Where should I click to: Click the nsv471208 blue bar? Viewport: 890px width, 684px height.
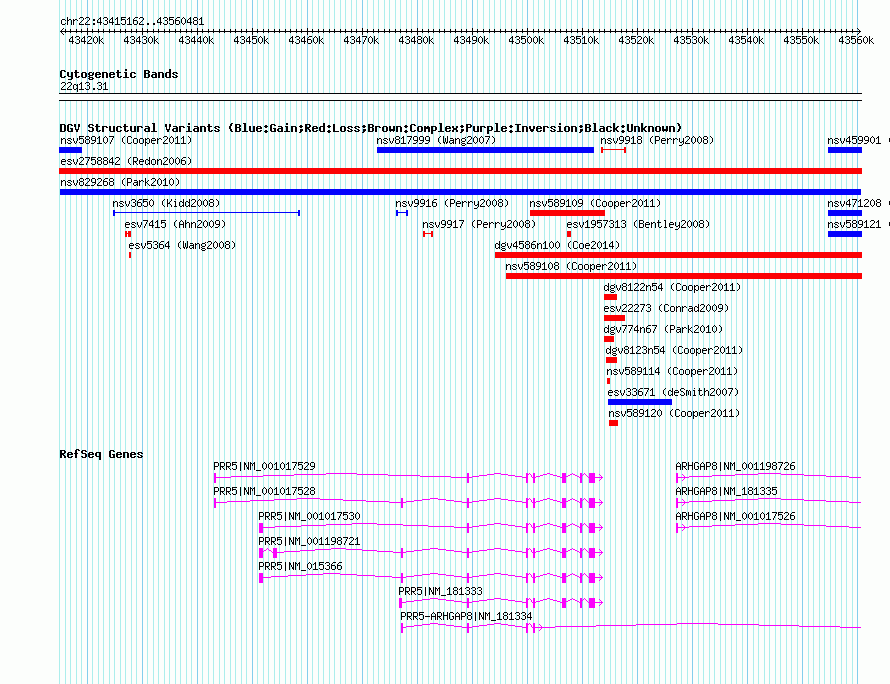click(845, 213)
